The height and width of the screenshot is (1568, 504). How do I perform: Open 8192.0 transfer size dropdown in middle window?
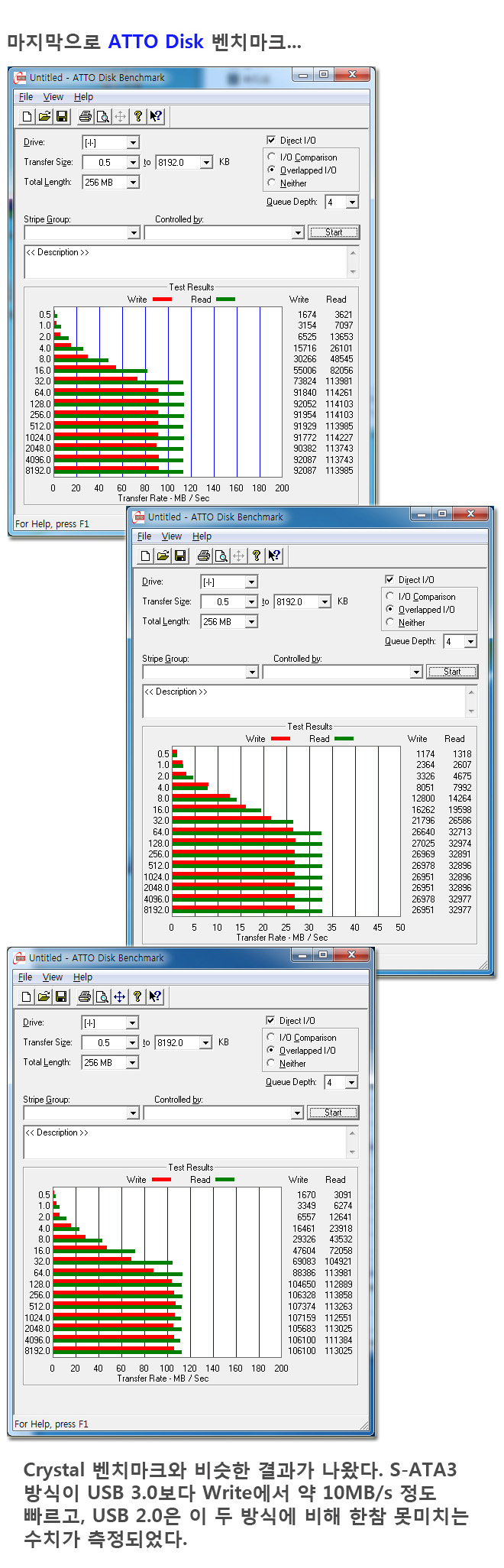325,601
